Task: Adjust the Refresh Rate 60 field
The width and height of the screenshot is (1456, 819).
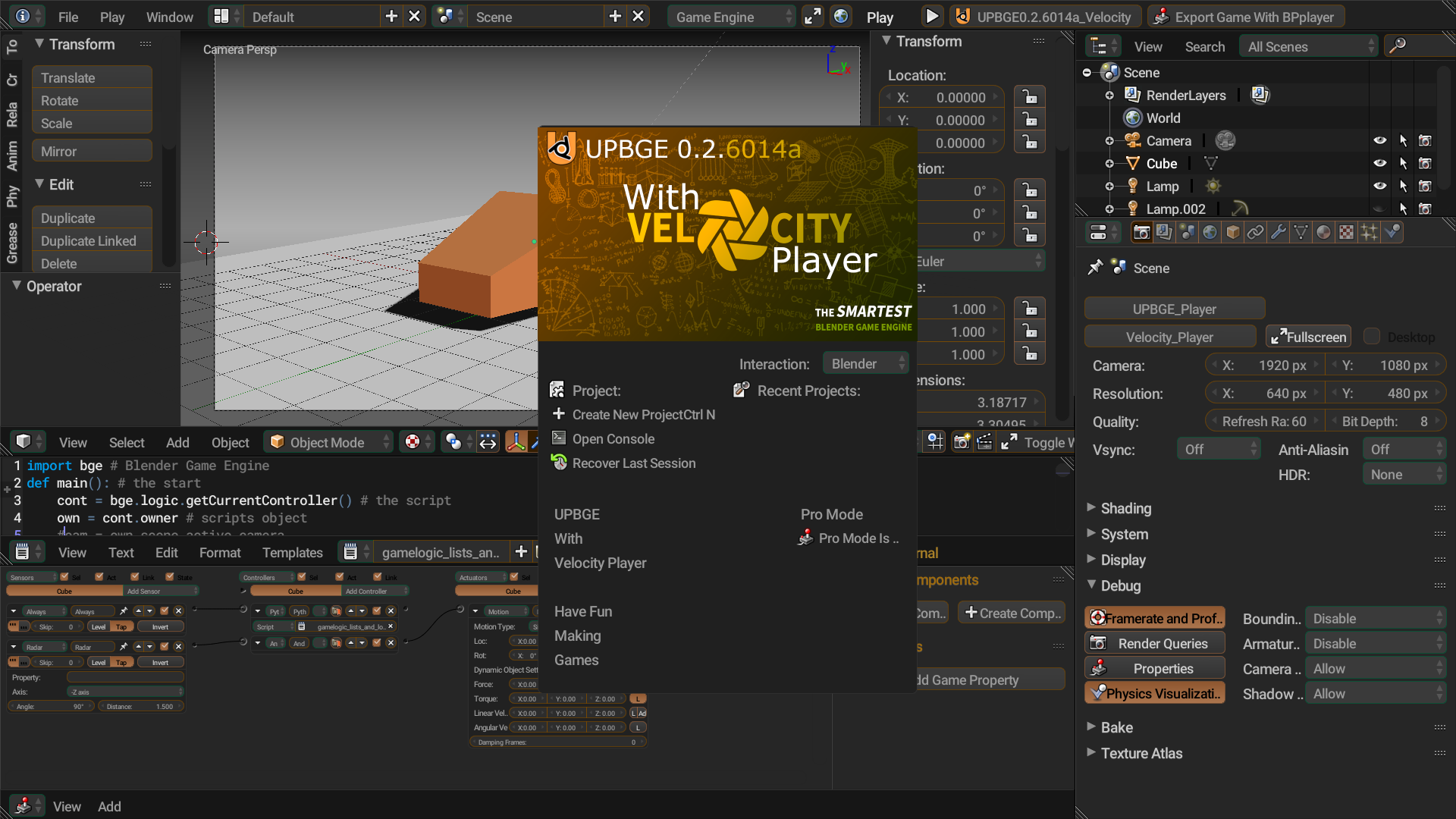Action: click(1264, 421)
